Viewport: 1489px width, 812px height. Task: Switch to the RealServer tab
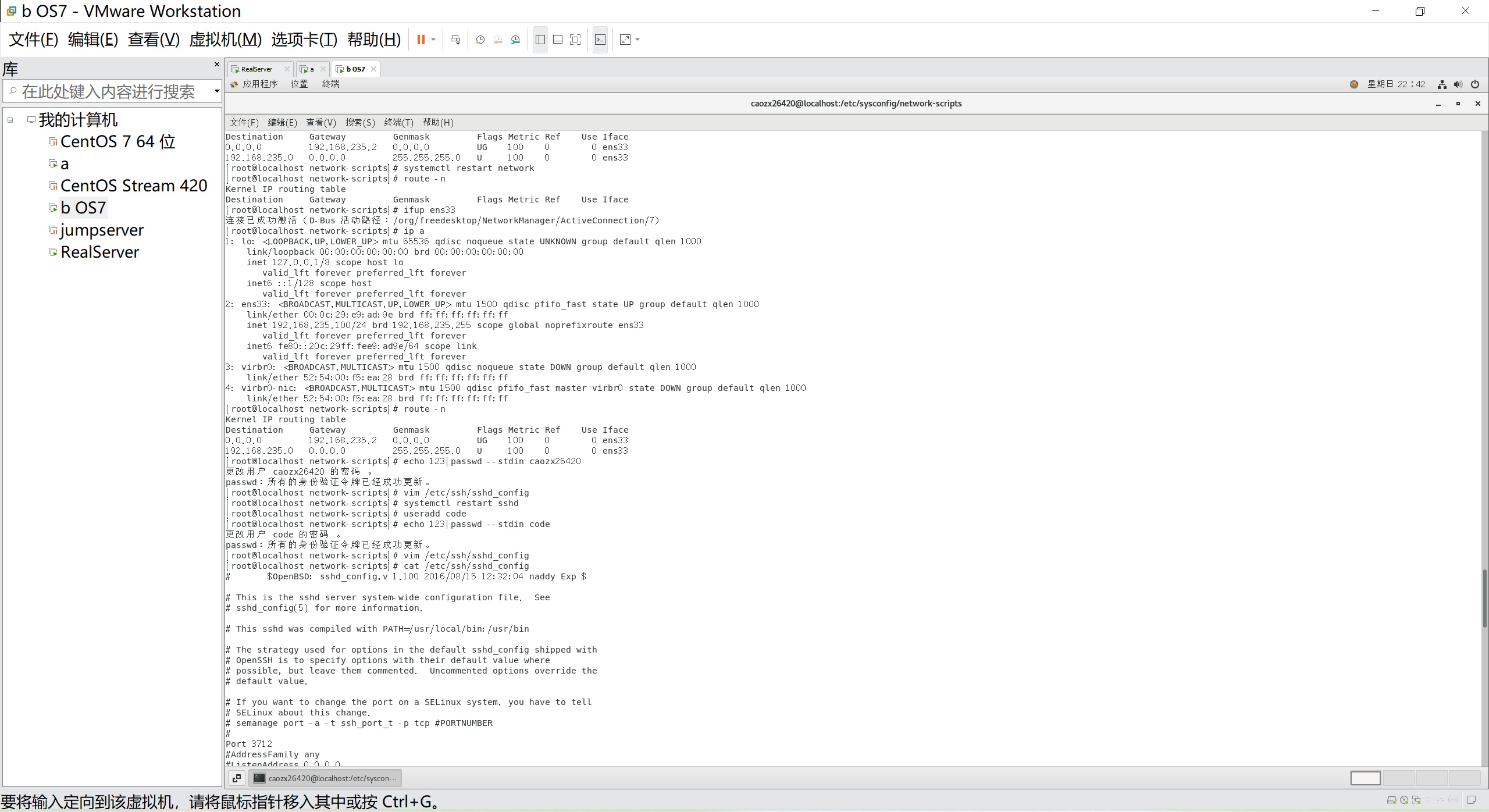coord(256,69)
